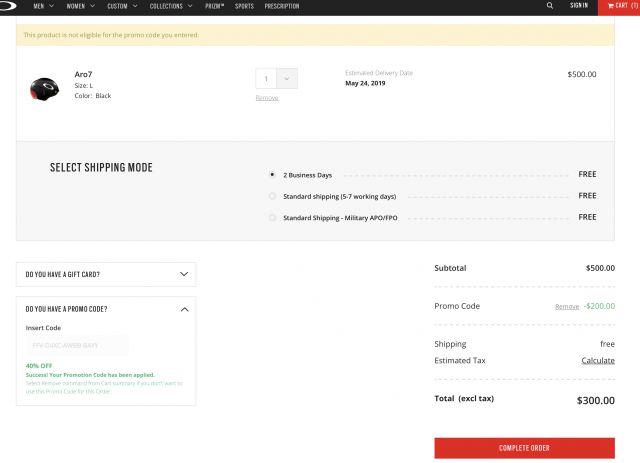Select Standard Shipping Military APO/FPO

pos(272,218)
